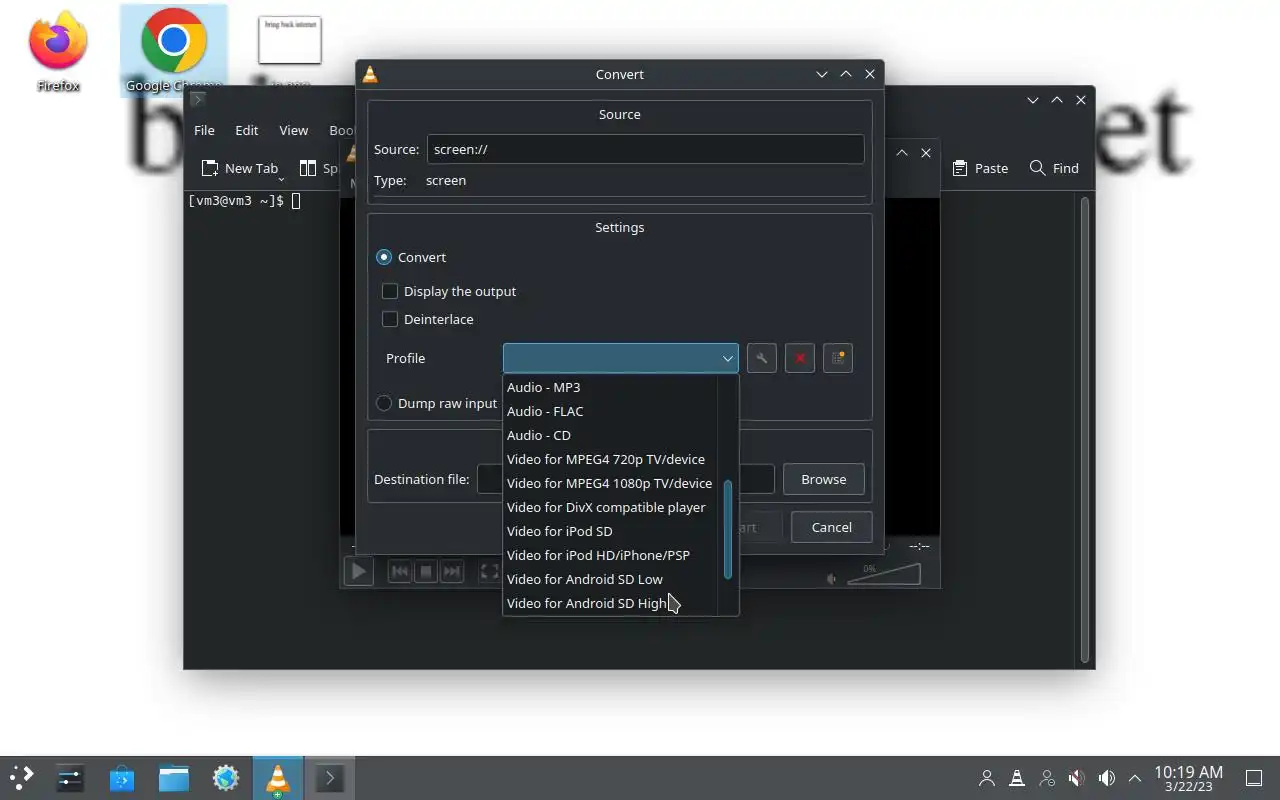Click the profile list scrollbar
This screenshot has height=800, width=1280.
tap(728, 529)
